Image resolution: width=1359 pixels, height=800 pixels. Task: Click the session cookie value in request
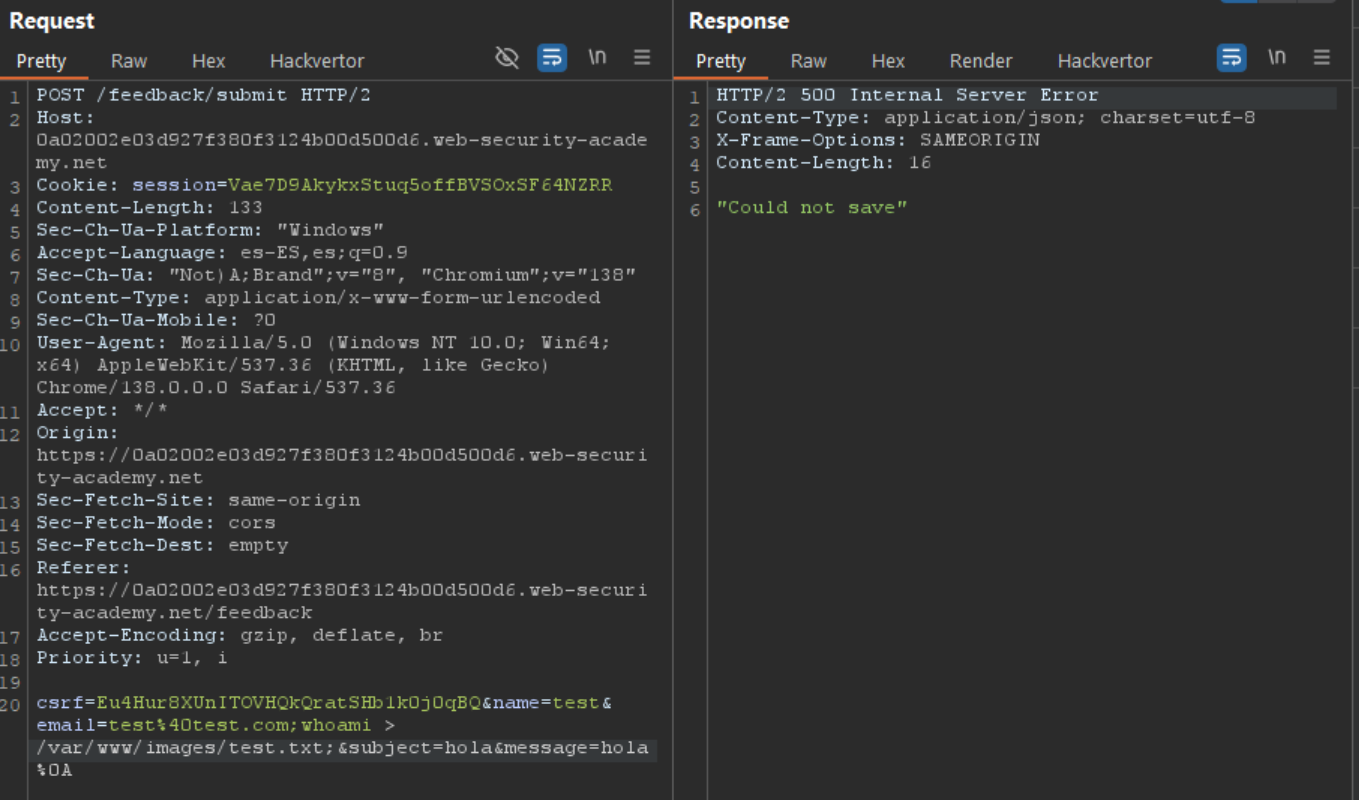click(x=420, y=186)
